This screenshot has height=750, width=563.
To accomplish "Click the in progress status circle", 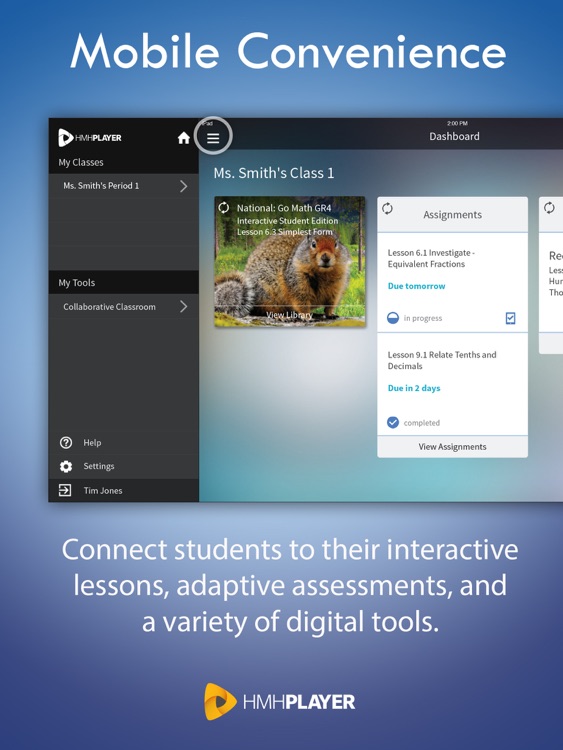I will pos(393,318).
